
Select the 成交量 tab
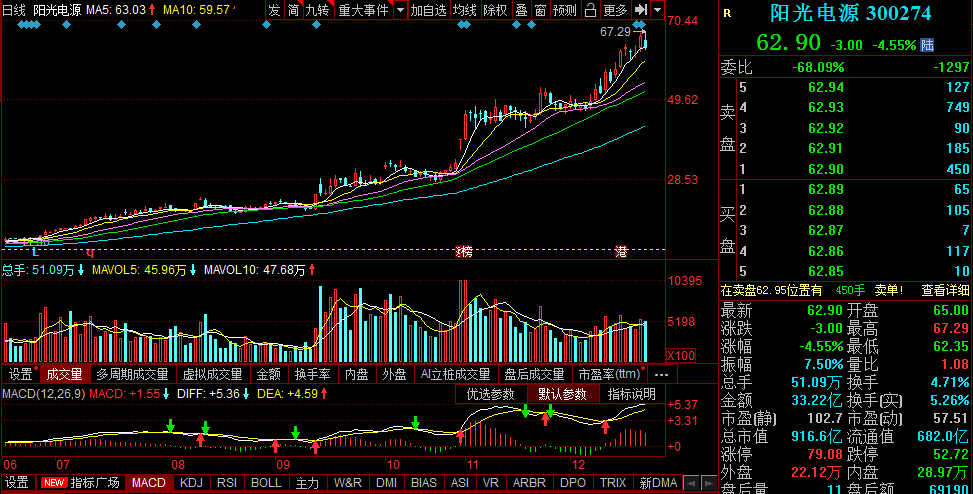pyautogui.click(x=65, y=374)
